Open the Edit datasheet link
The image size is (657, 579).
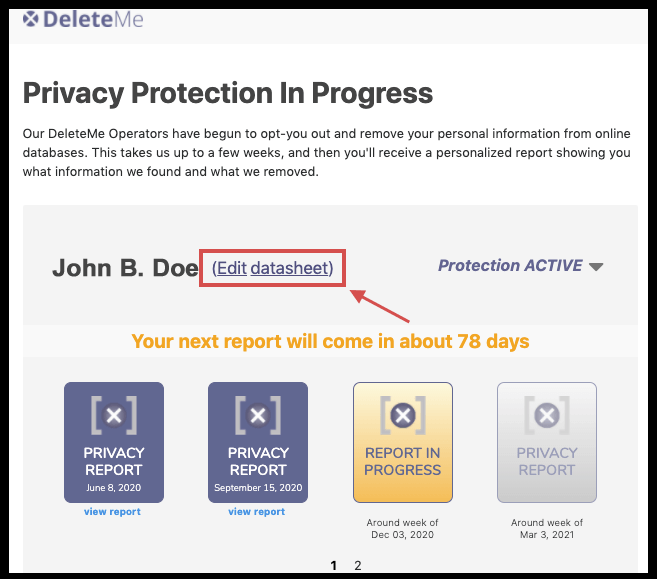coord(273,268)
